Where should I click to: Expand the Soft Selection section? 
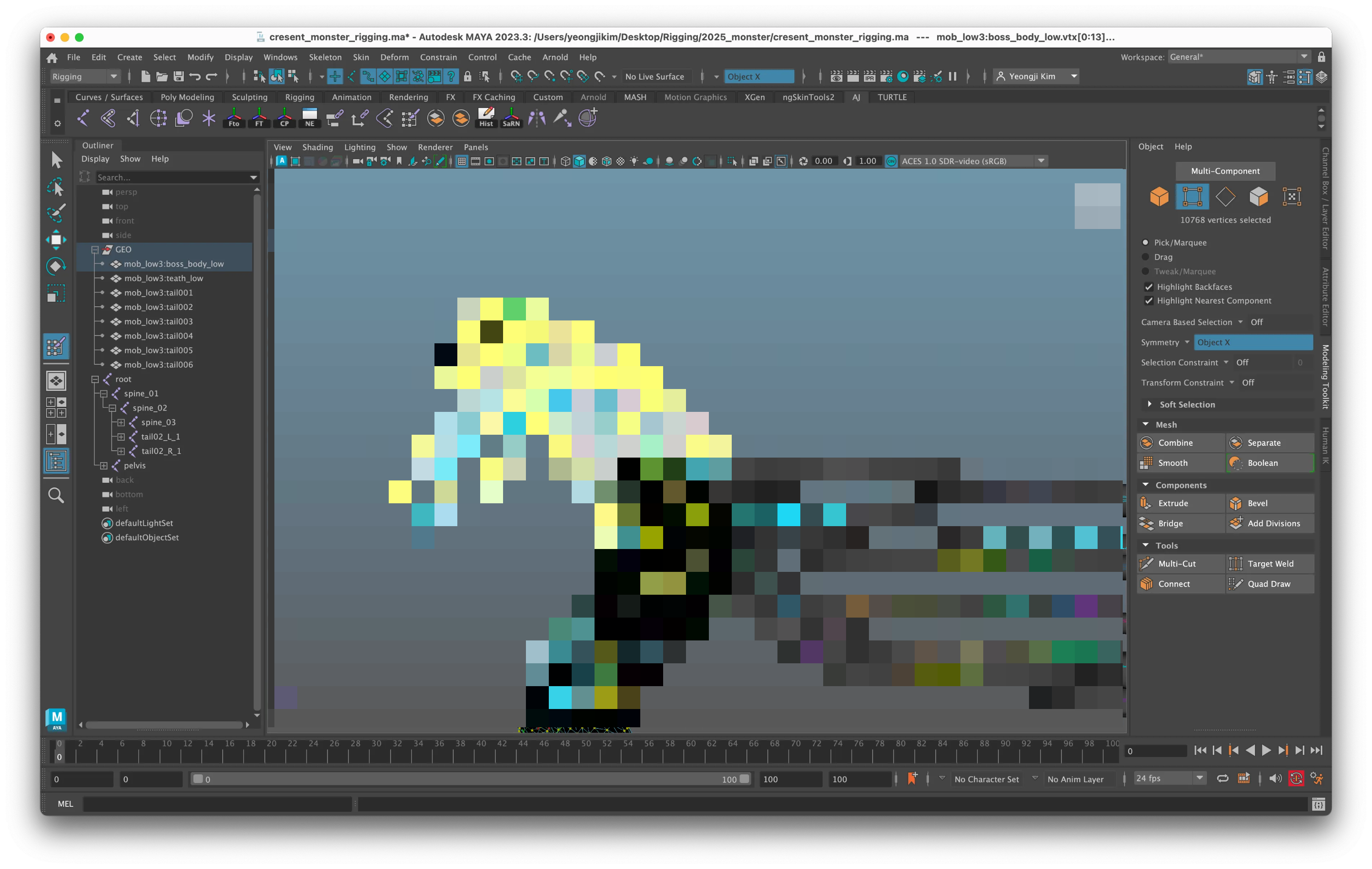(1150, 404)
